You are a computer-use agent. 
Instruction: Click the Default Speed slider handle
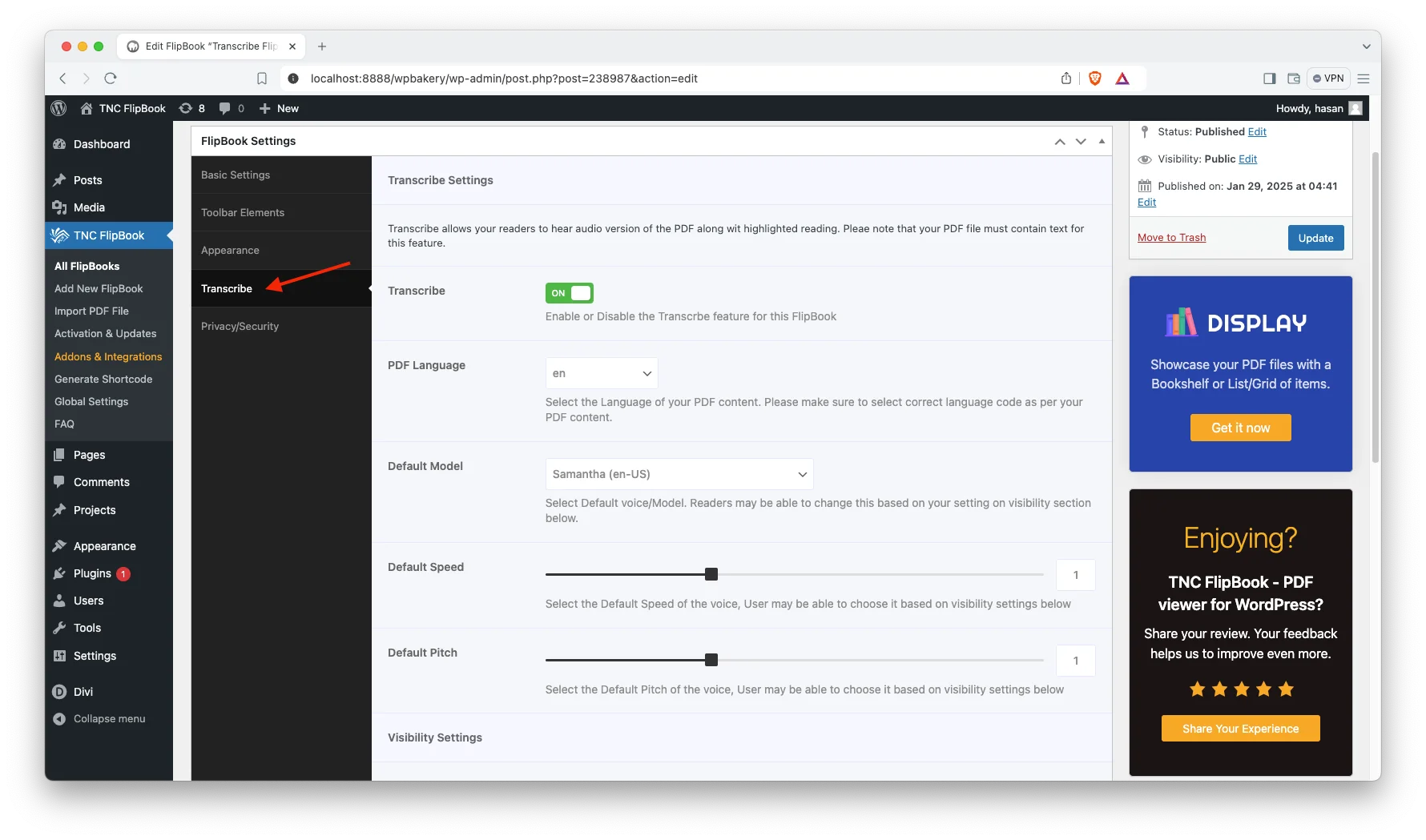pyautogui.click(x=711, y=574)
